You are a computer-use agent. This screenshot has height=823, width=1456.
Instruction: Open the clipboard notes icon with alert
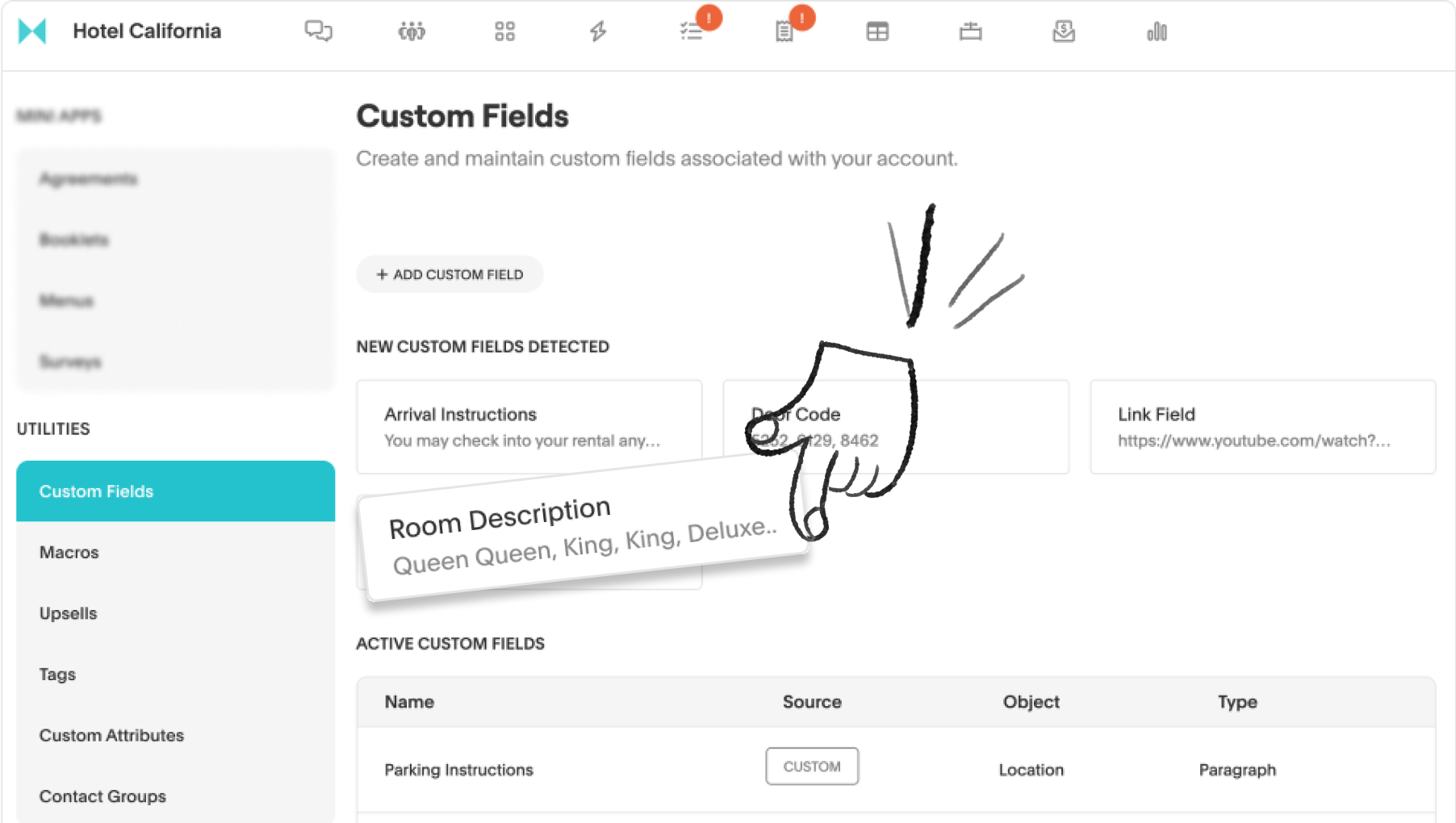[784, 31]
